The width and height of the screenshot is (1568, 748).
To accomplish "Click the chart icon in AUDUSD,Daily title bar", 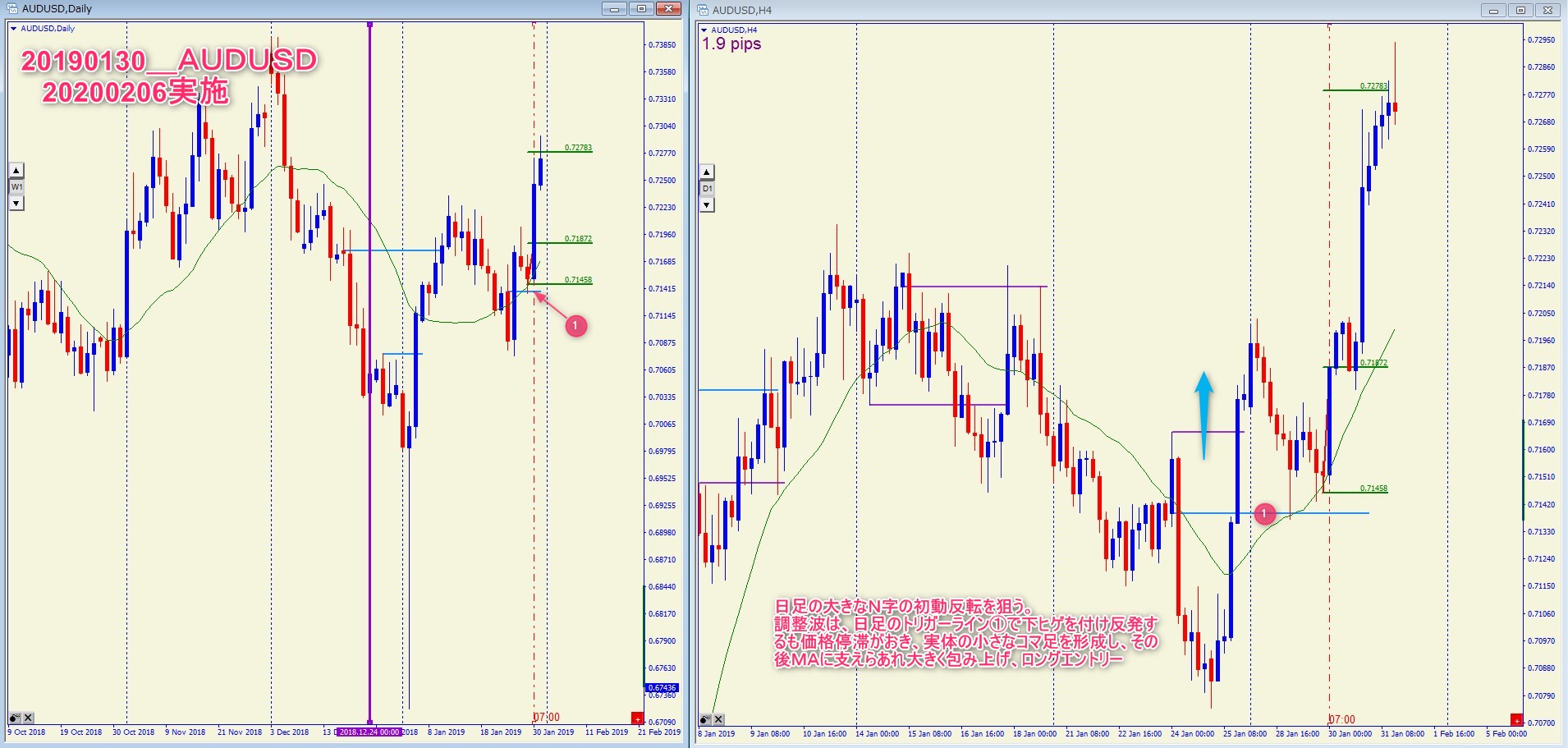I will 12,9.
